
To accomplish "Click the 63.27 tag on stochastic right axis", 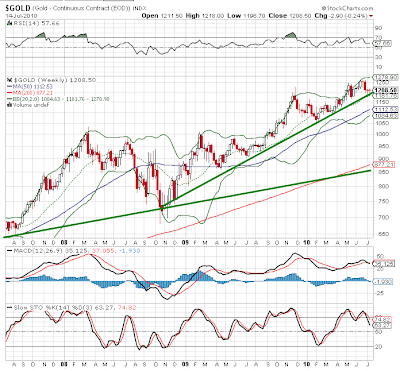I will pos(382,325).
